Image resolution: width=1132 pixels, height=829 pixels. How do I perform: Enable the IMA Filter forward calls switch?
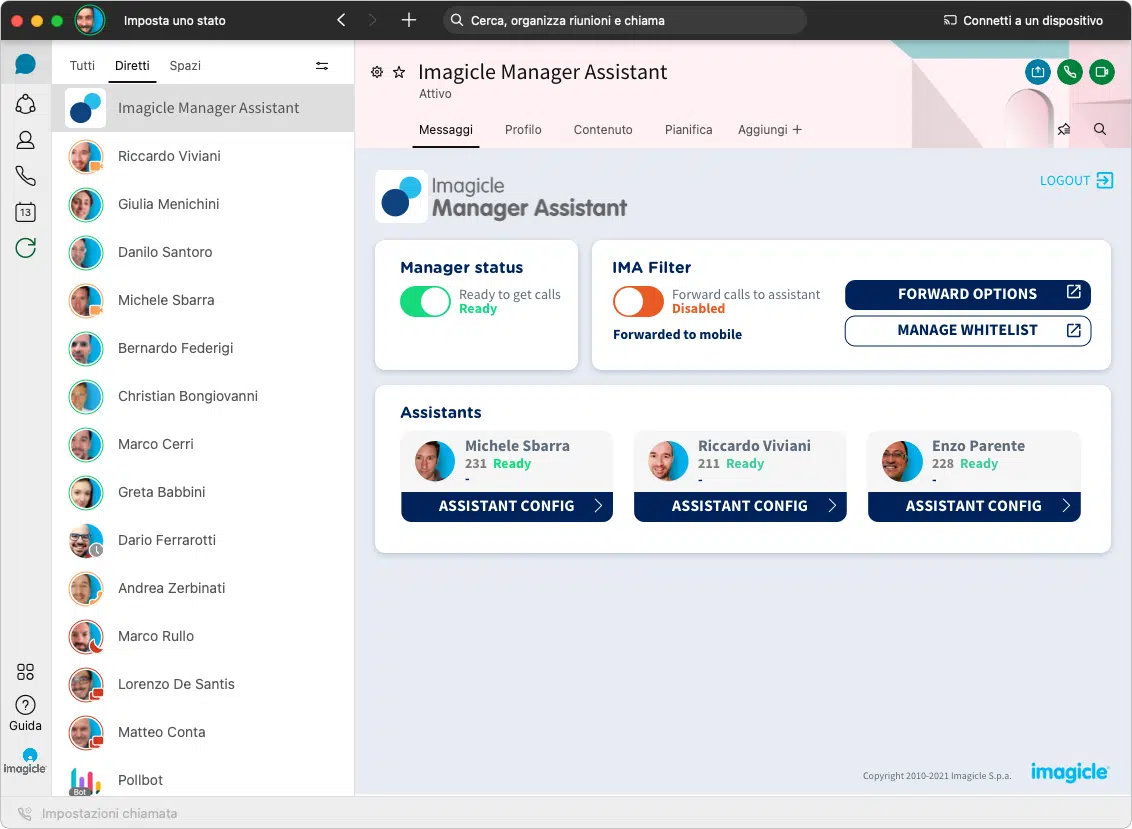tap(638, 301)
